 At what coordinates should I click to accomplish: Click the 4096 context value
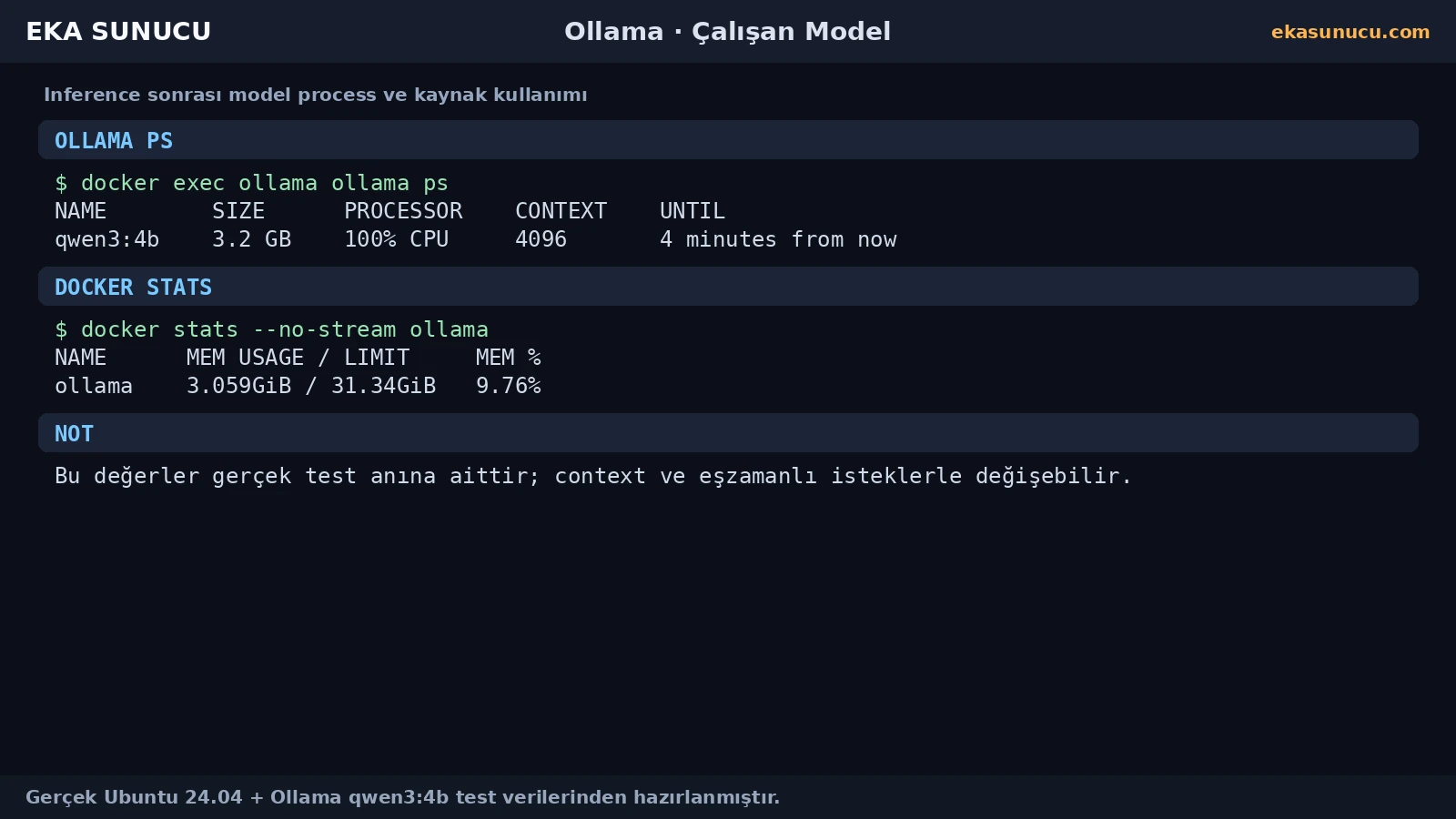pos(541,239)
